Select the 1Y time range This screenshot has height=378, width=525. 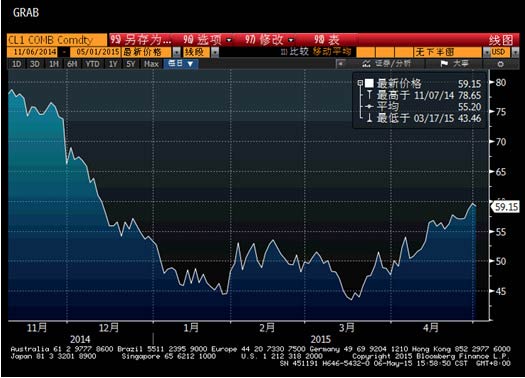tap(113, 64)
